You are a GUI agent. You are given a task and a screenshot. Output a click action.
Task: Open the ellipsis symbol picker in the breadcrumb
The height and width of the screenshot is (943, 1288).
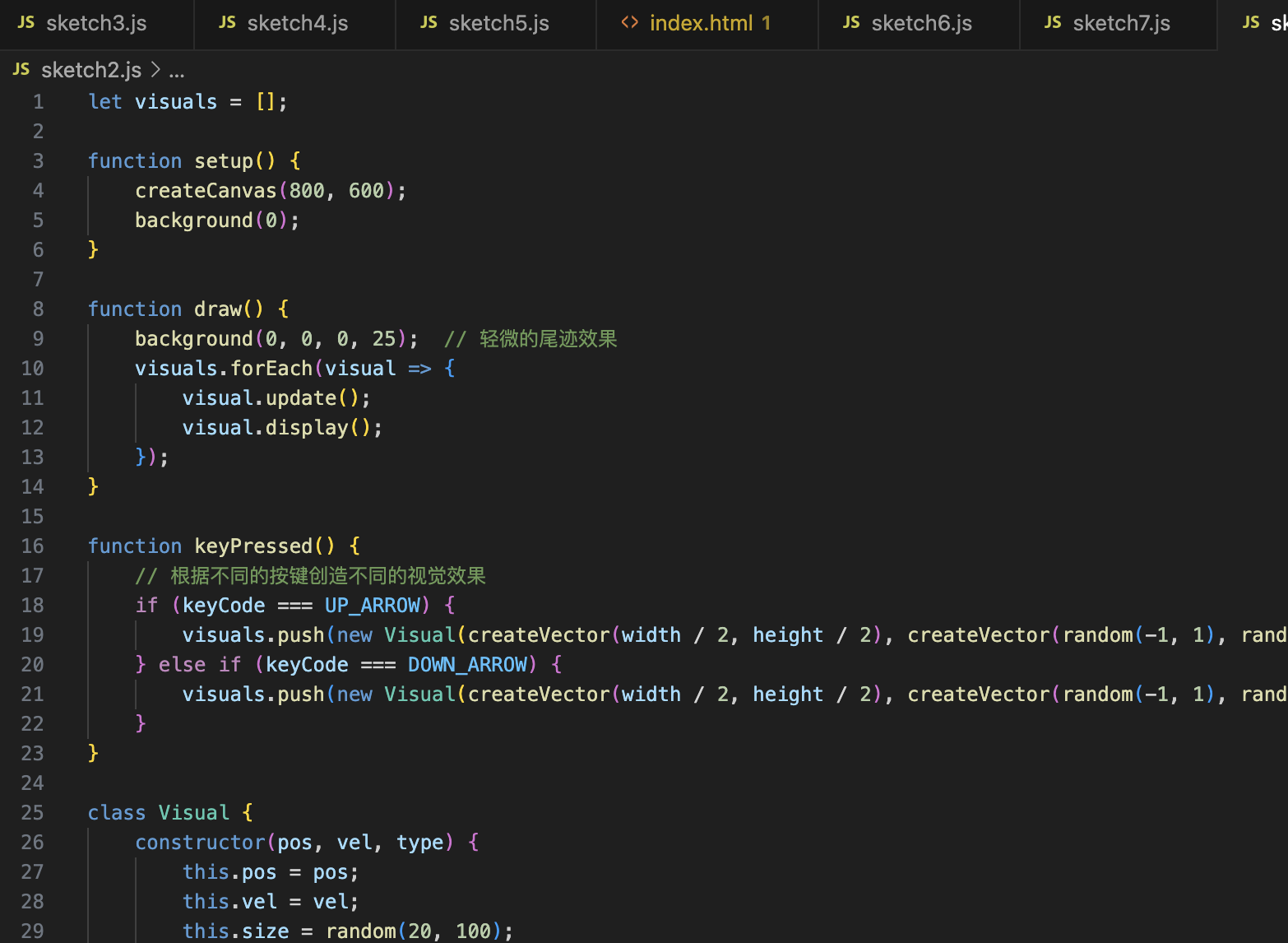[178, 69]
